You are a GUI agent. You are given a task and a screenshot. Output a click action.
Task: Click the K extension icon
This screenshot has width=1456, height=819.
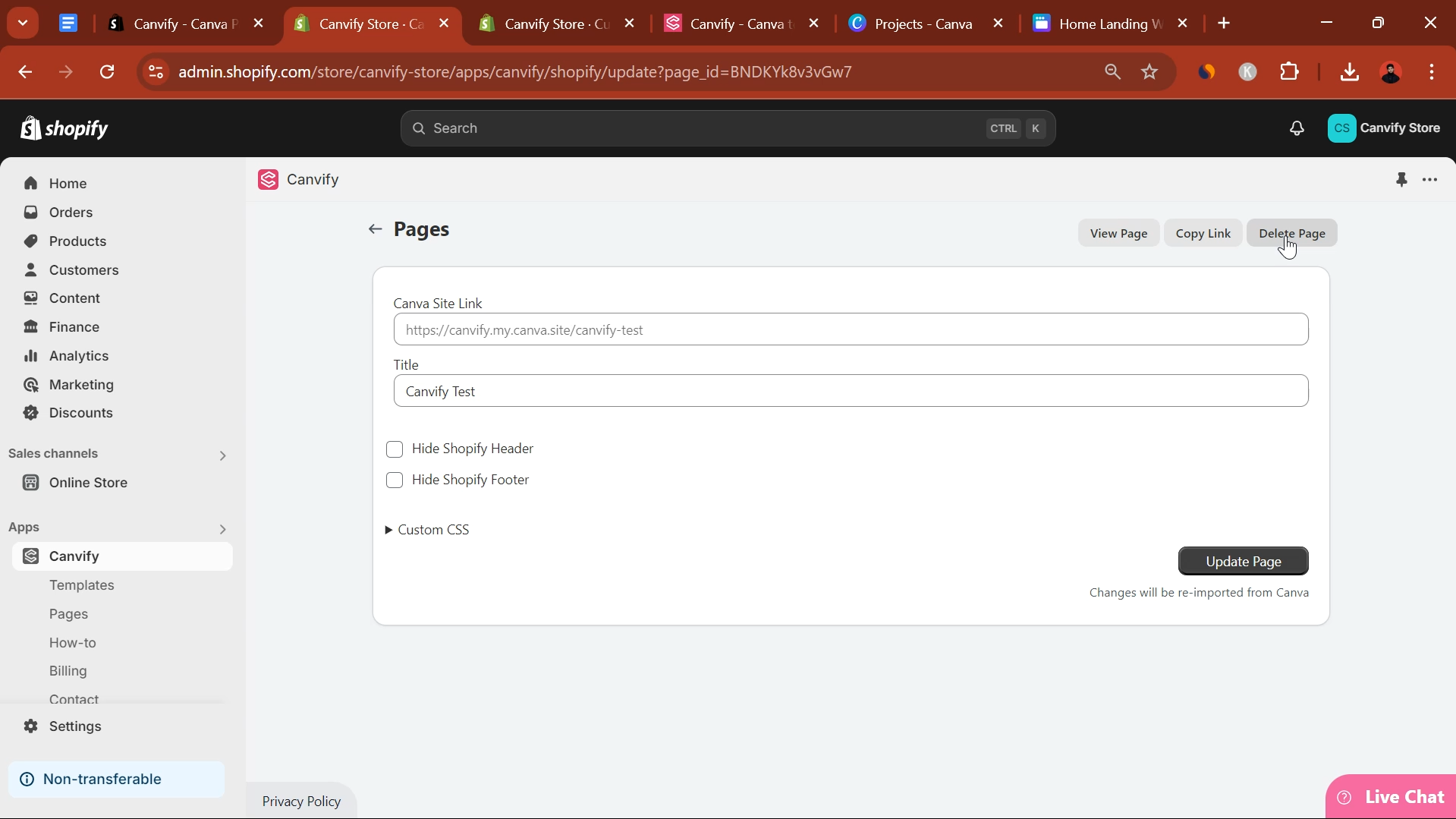(x=1247, y=72)
